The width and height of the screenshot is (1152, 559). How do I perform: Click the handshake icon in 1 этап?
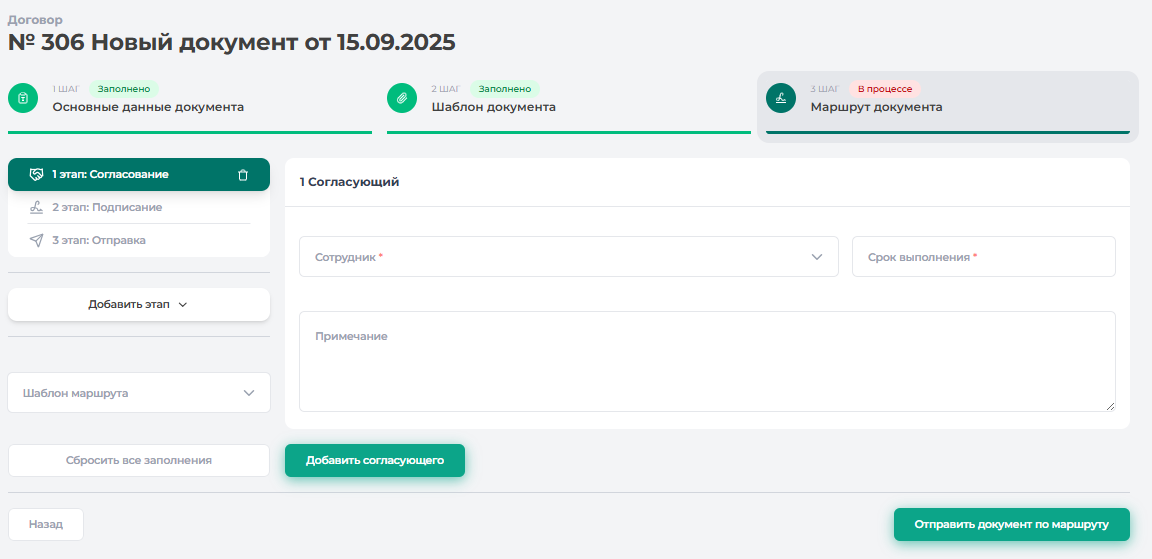coord(36,175)
